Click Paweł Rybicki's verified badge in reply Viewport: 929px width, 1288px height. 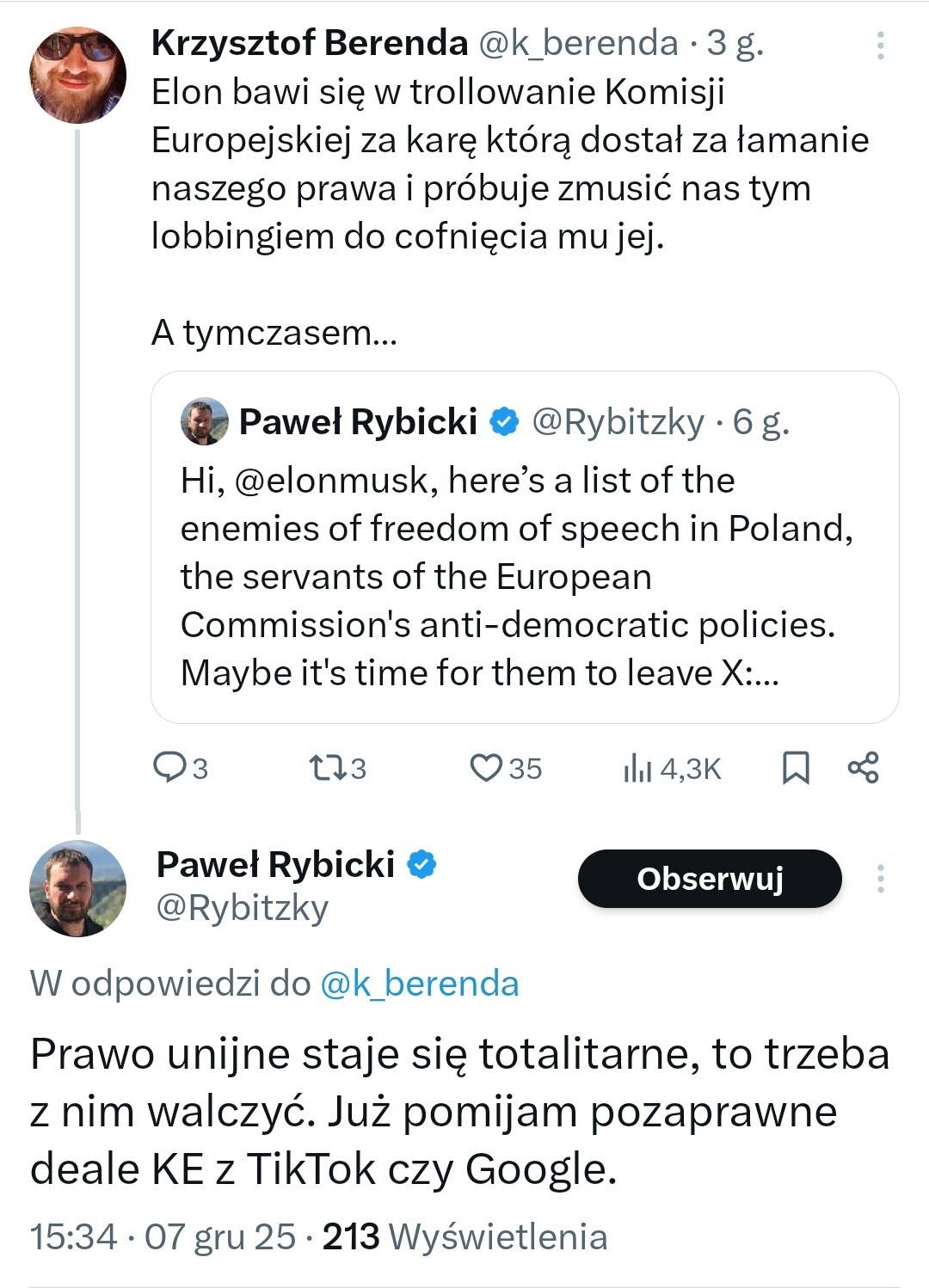tap(421, 864)
